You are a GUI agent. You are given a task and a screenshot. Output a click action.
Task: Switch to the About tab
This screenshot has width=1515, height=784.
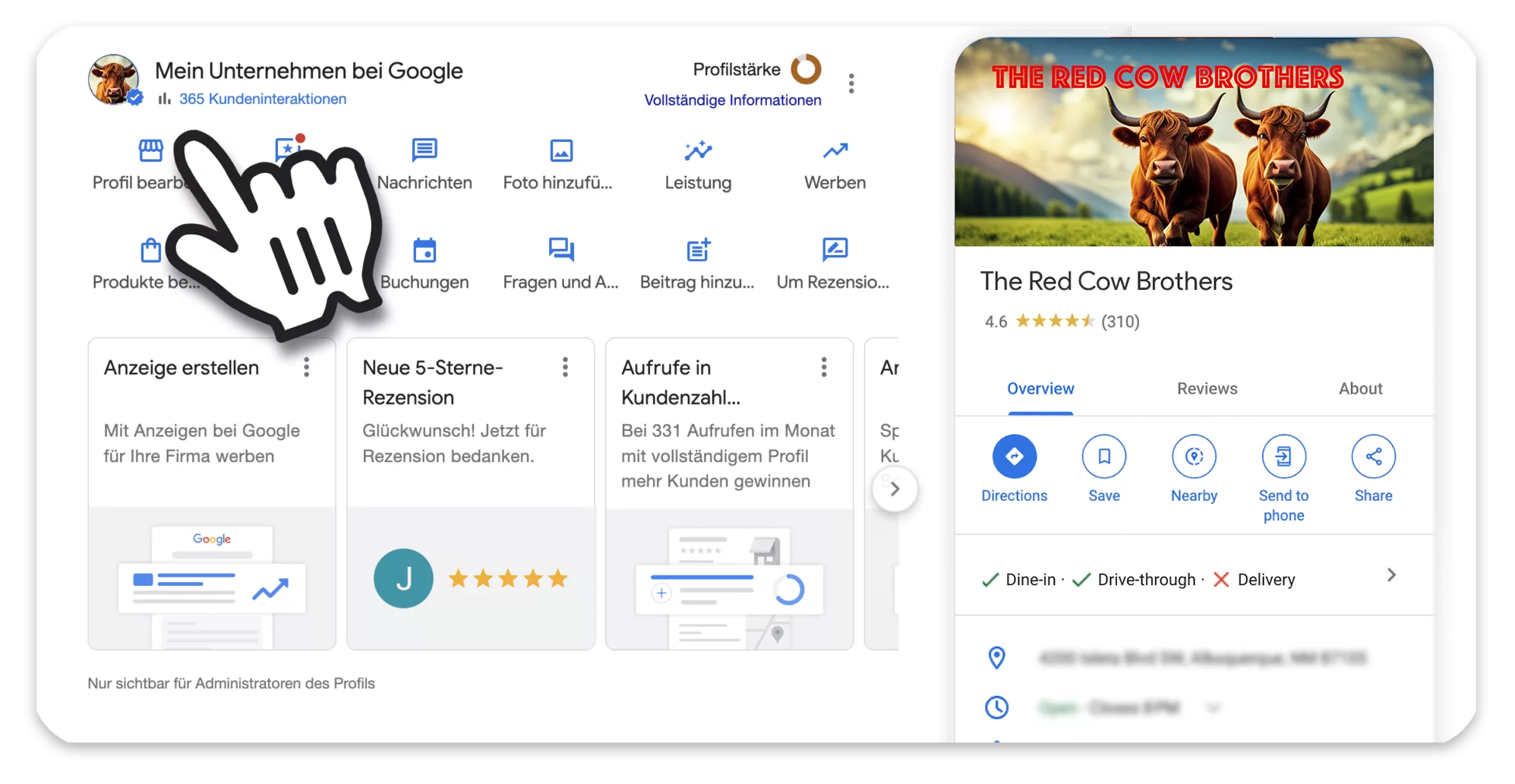[x=1360, y=389]
